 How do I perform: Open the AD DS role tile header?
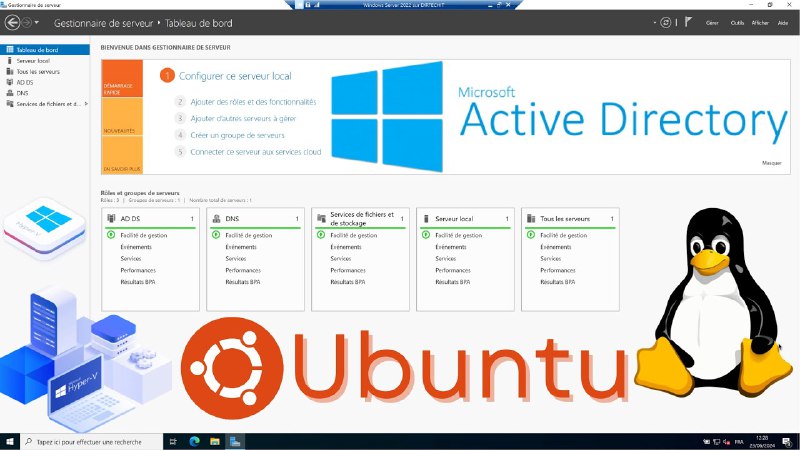pos(151,218)
